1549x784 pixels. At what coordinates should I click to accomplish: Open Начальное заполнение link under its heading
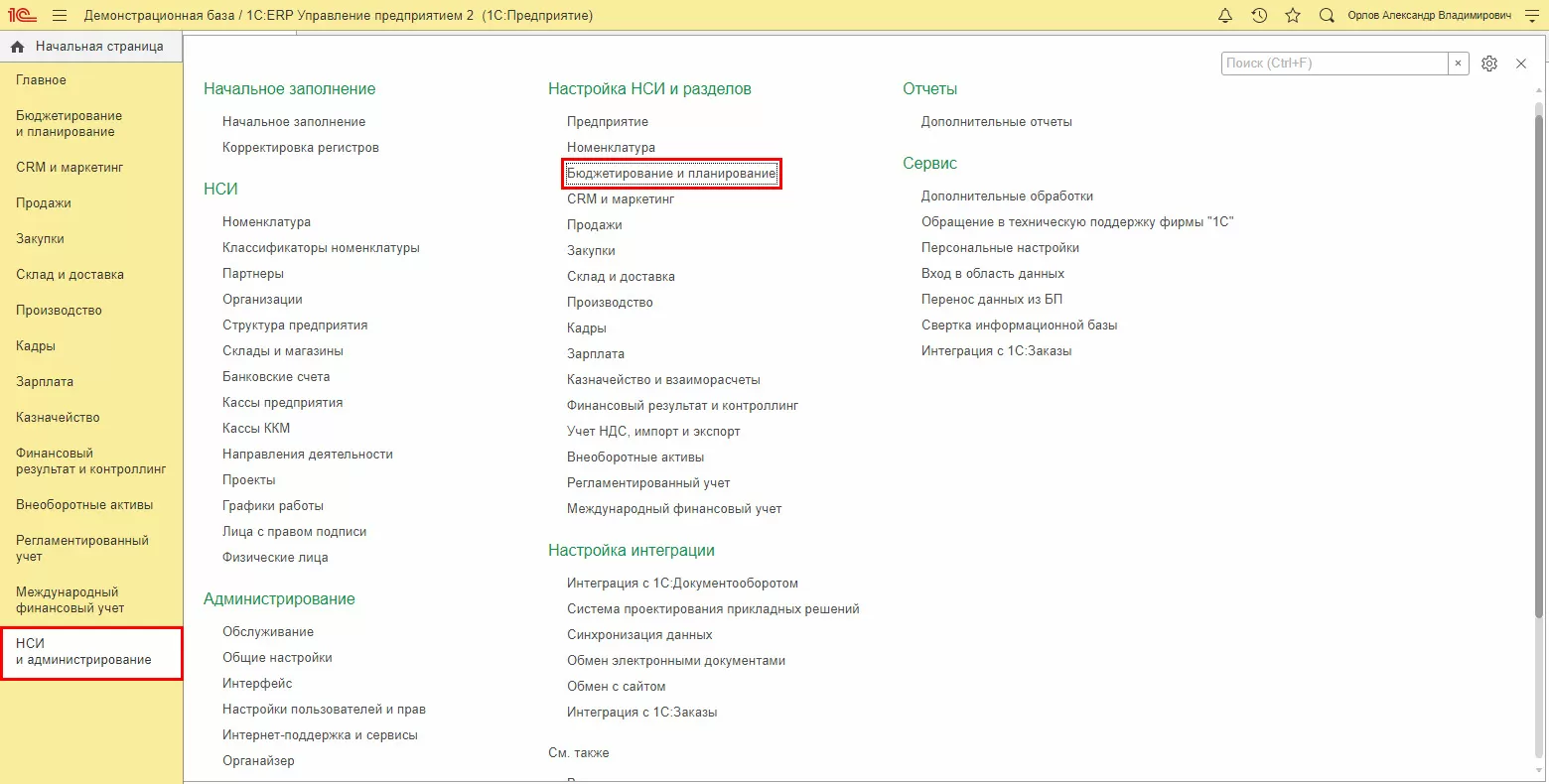point(294,122)
